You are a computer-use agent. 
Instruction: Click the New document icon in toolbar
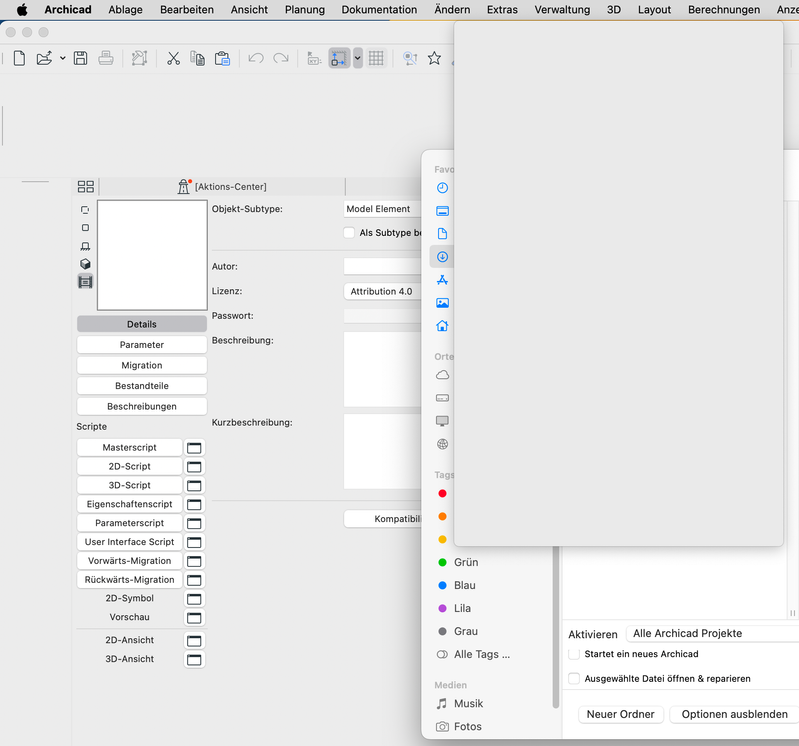click(x=19, y=58)
